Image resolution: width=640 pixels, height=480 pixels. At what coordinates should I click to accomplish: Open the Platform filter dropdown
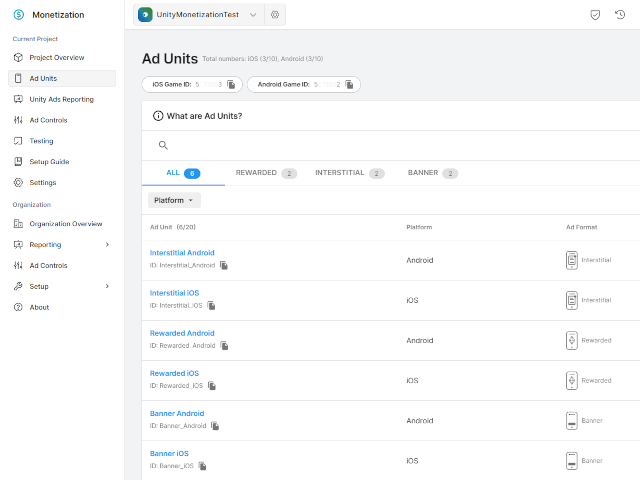click(174, 200)
